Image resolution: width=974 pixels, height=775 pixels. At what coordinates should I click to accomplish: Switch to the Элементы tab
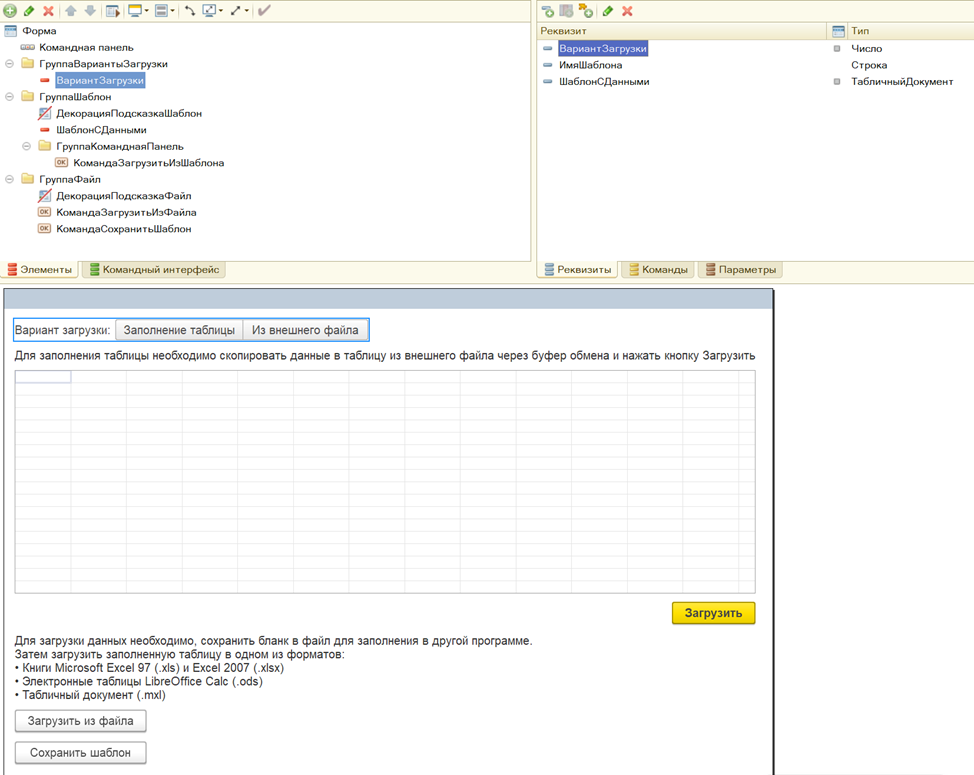[40, 270]
